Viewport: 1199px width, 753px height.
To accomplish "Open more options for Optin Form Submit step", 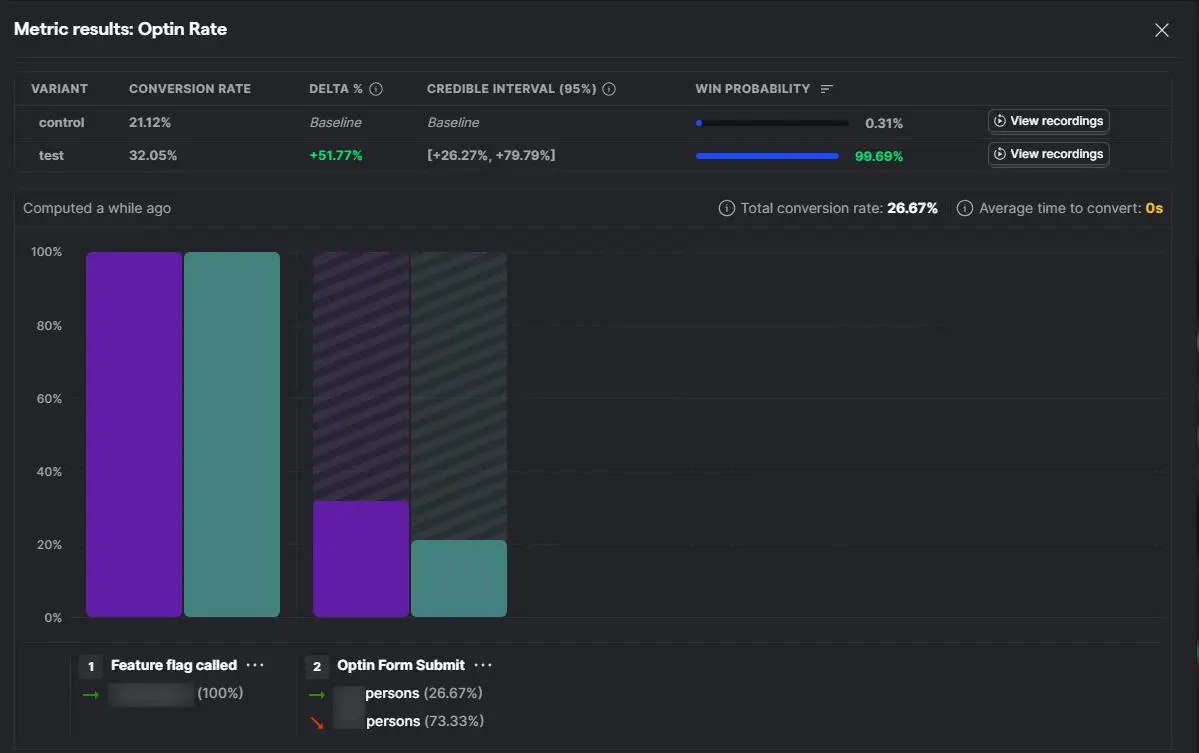I will point(483,665).
